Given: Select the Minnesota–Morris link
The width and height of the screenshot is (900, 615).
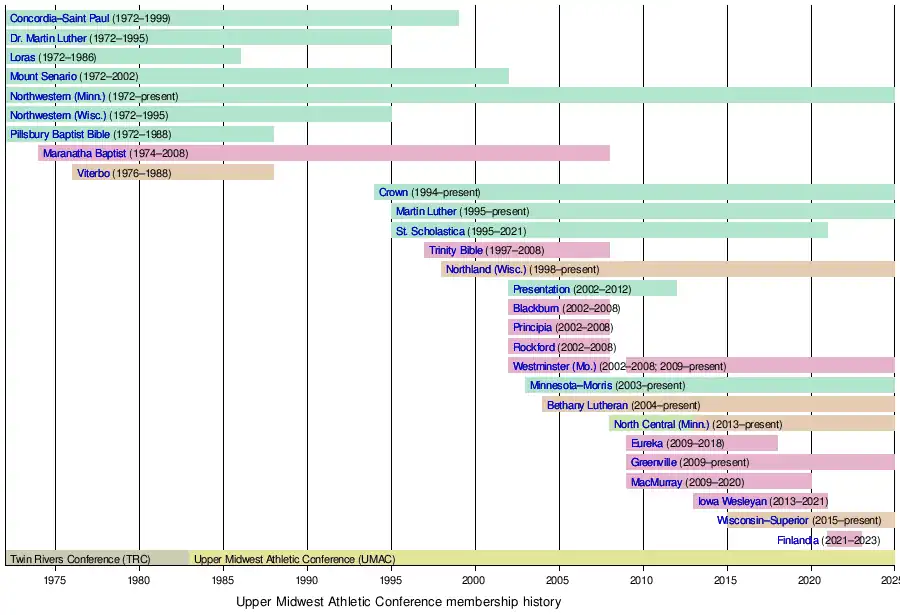Looking at the screenshot, I should tap(564, 386).
